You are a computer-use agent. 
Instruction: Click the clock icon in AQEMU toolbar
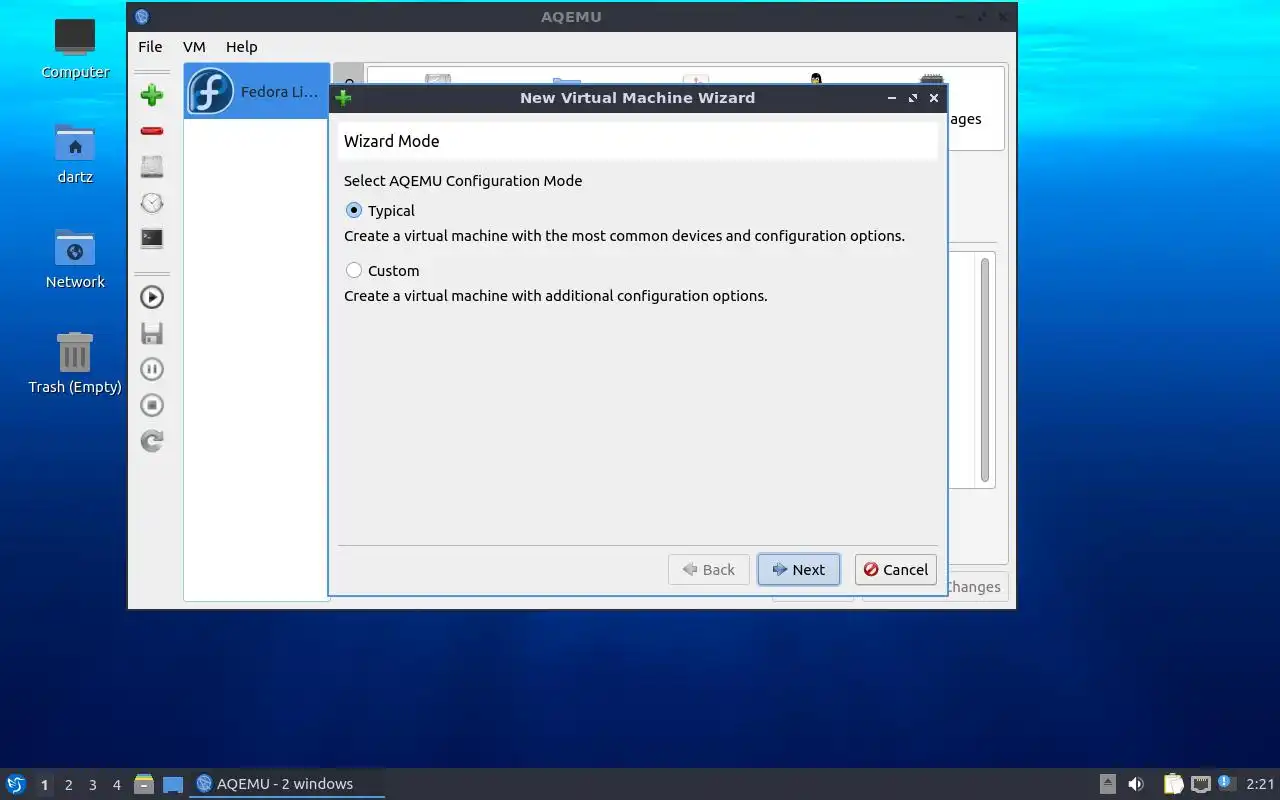(x=152, y=203)
